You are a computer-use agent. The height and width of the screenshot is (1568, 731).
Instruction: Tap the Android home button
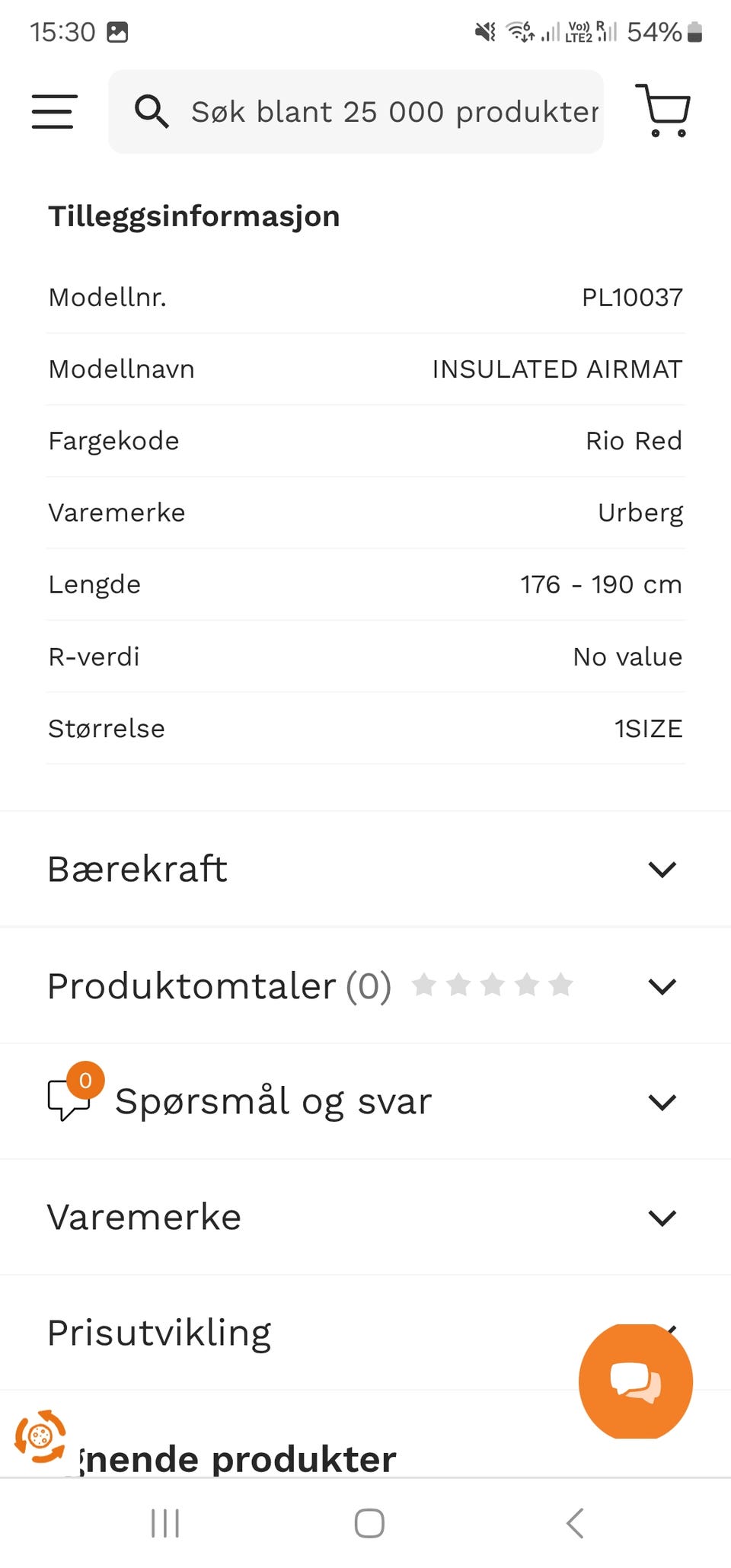click(369, 1523)
